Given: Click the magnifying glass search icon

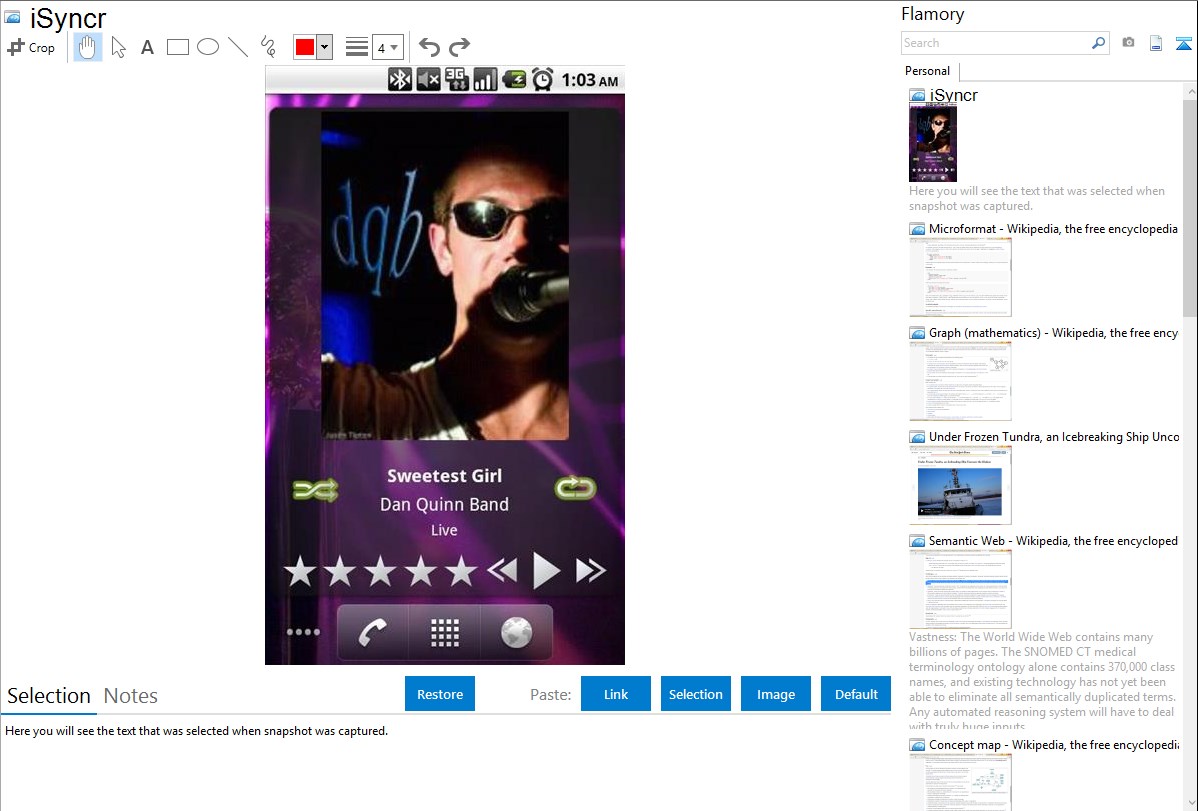Looking at the screenshot, I should click(x=1099, y=43).
